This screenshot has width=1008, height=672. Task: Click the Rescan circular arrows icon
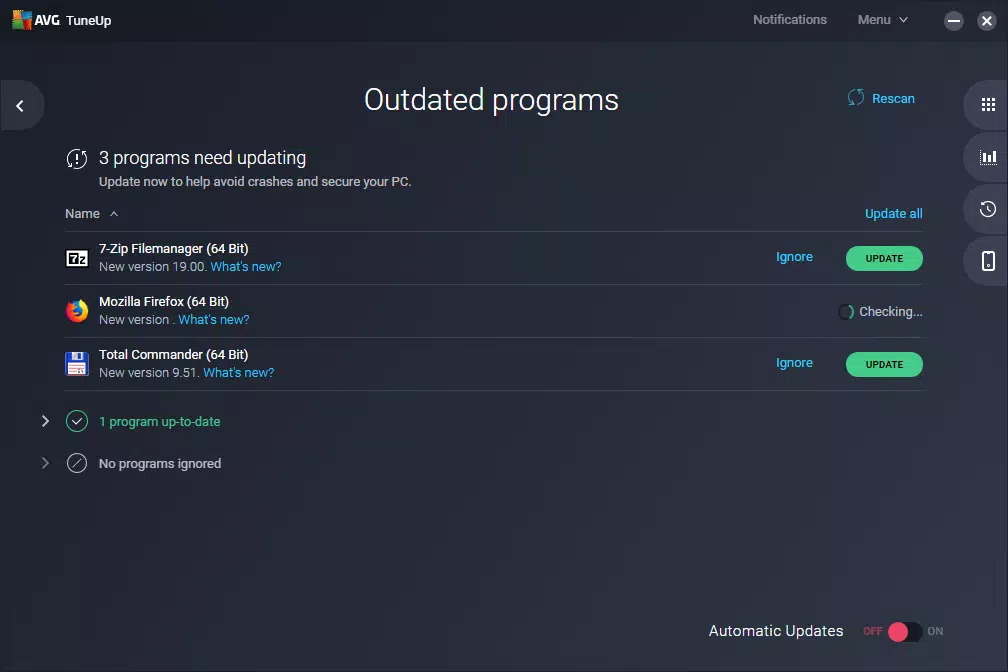coord(856,98)
